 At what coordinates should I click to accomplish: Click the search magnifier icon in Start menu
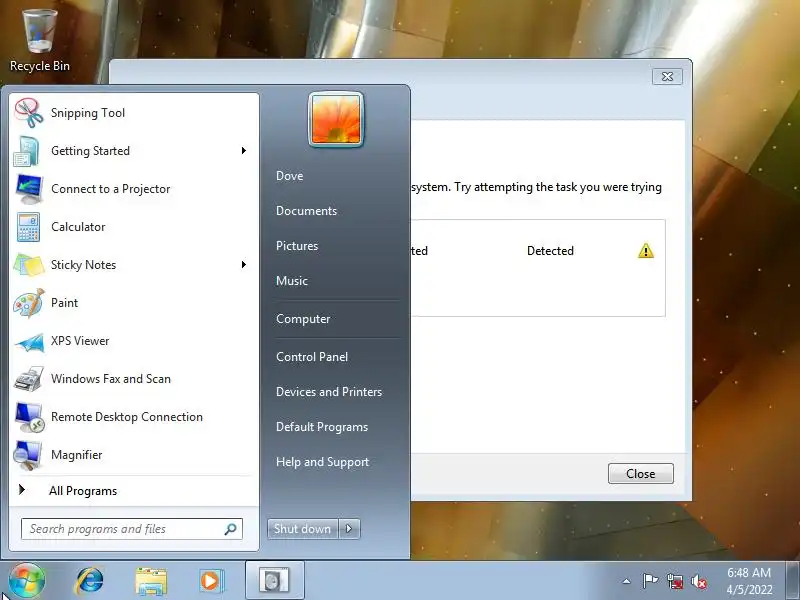(230, 529)
